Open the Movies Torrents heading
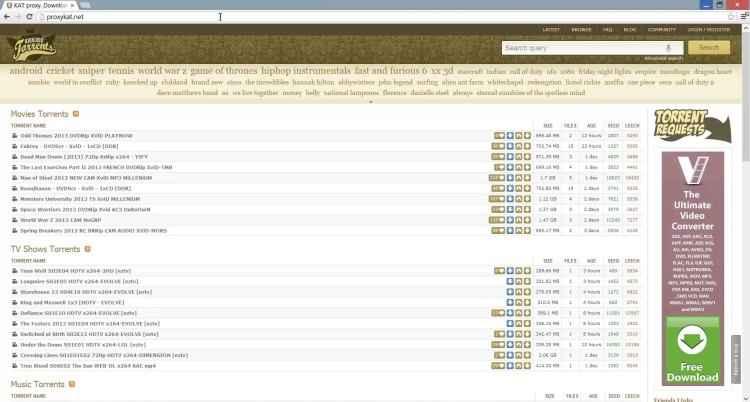This screenshot has height=402, width=750. [x=40, y=114]
